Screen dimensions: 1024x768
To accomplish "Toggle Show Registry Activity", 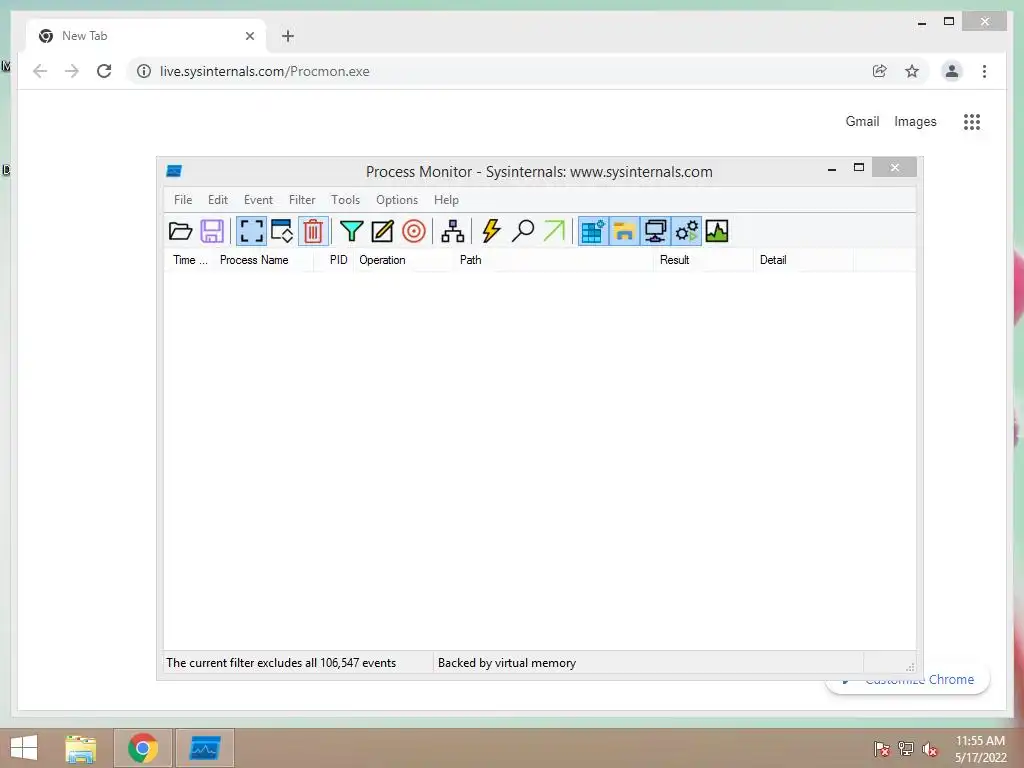I will (593, 231).
